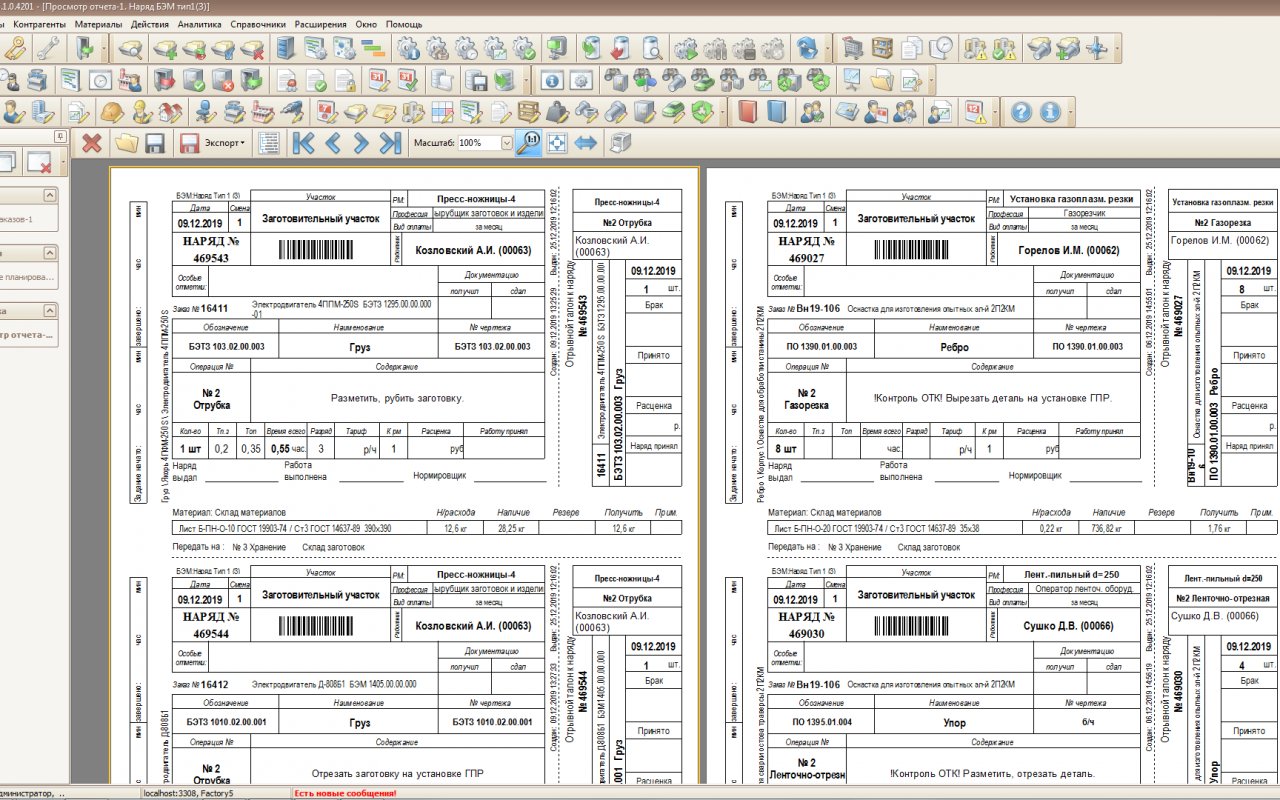Expand the database toolbar overflow arrow
This screenshot has width=1280, height=800.
[x=526, y=79]
